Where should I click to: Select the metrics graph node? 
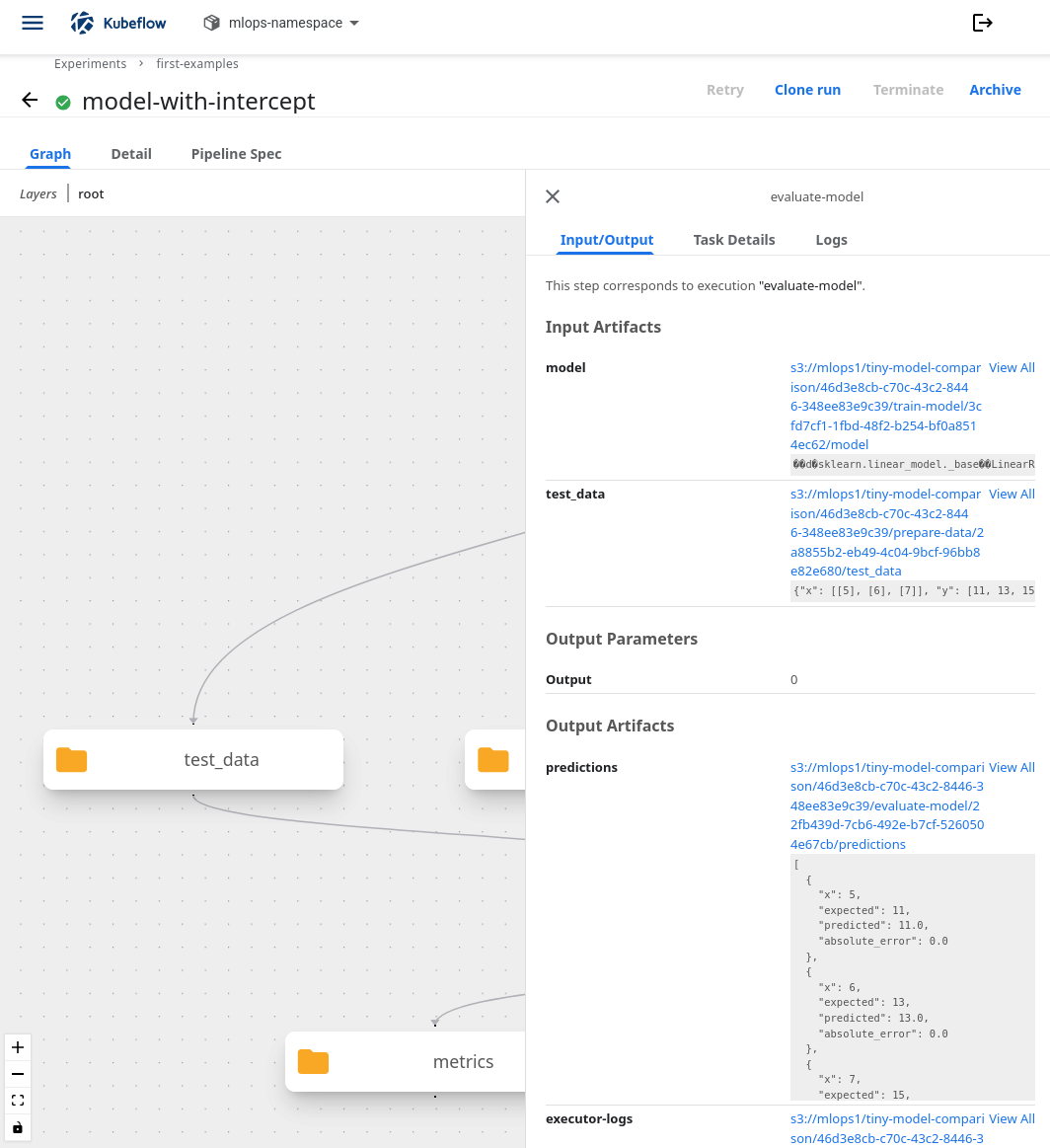[x=406, y=1061]
